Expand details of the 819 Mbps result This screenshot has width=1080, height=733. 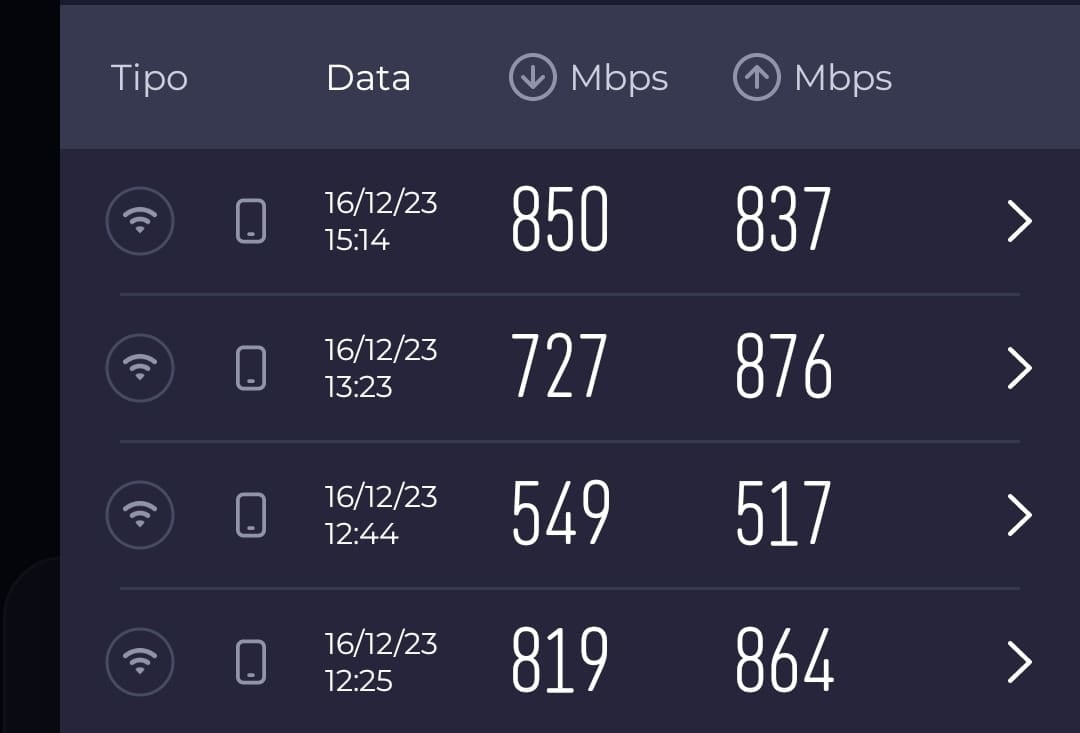pyautogui.click(x=1019, y=662)
